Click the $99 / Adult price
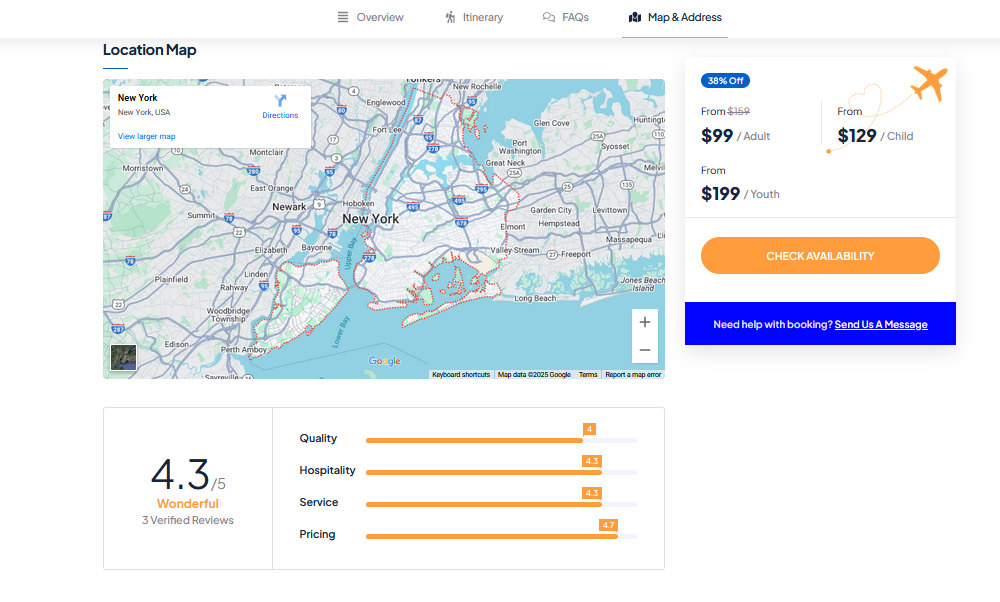The width and height of the screenshot is (1000, 602). (735, 136)
